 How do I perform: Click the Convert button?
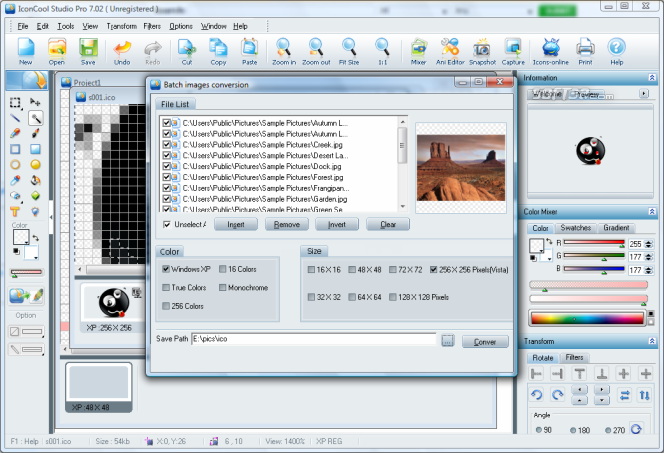coord(485,342)
